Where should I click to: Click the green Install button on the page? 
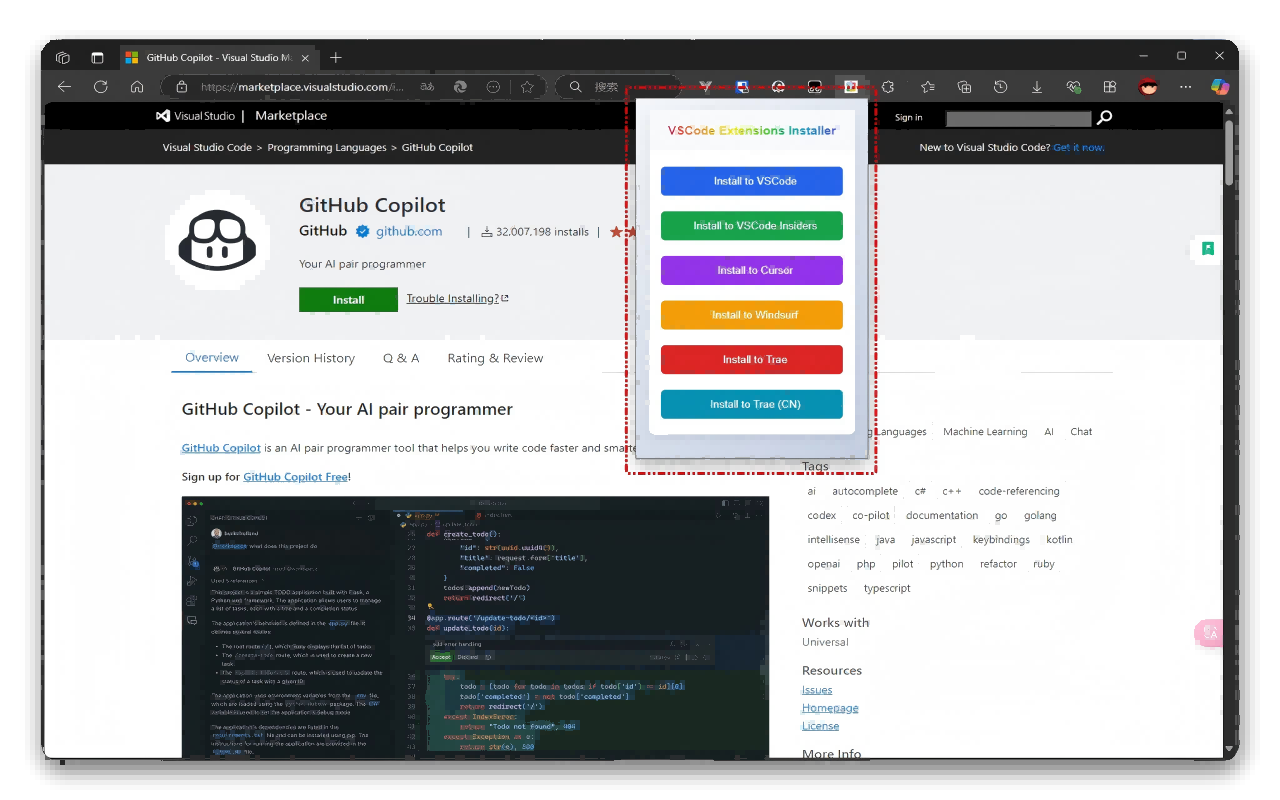pos(348,299)
